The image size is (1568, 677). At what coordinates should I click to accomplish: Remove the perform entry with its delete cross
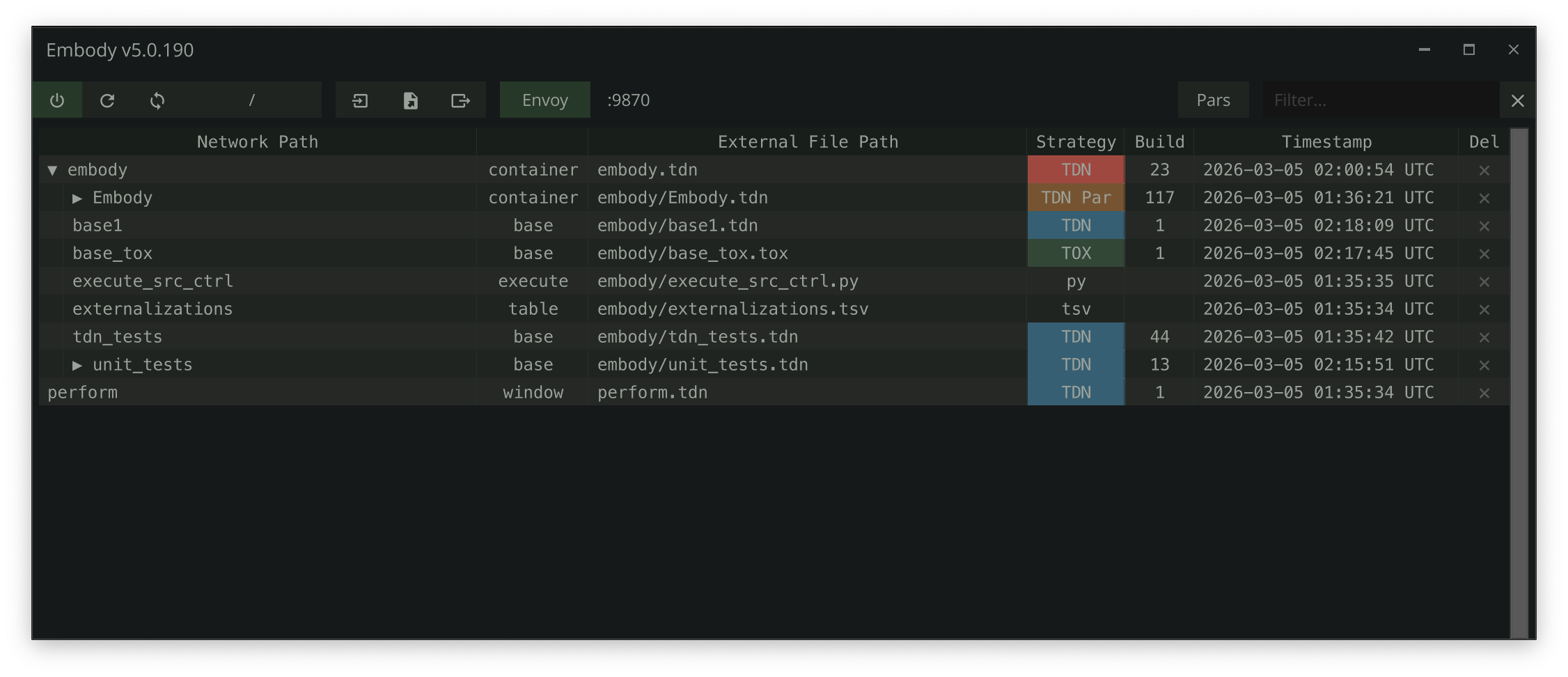(1483, 392)
